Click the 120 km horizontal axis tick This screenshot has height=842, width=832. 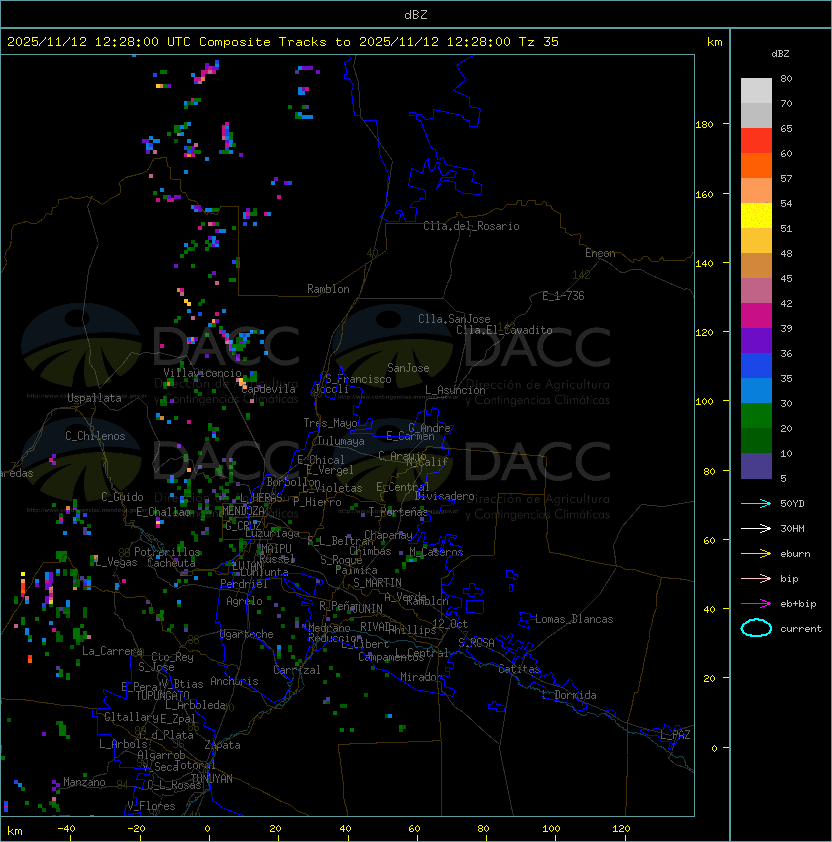[621, 829]
